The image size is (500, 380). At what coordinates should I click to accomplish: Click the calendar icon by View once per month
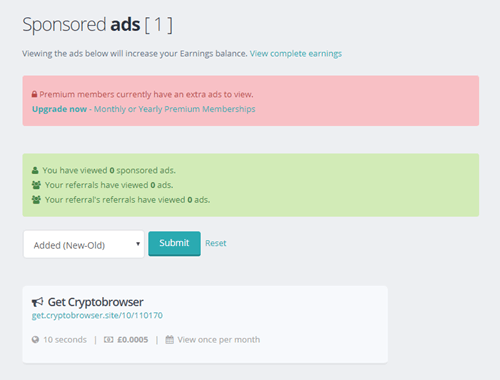tap(170, 340)
